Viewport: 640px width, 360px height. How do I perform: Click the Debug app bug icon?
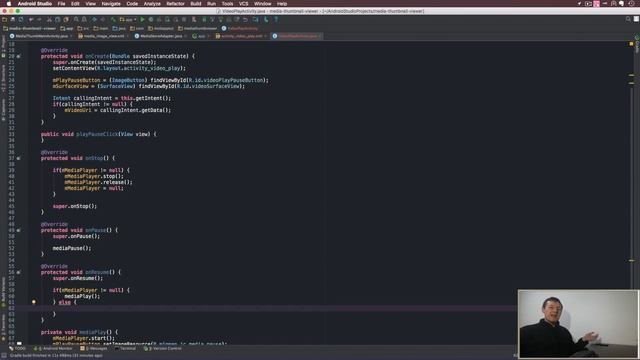(151, 19)
